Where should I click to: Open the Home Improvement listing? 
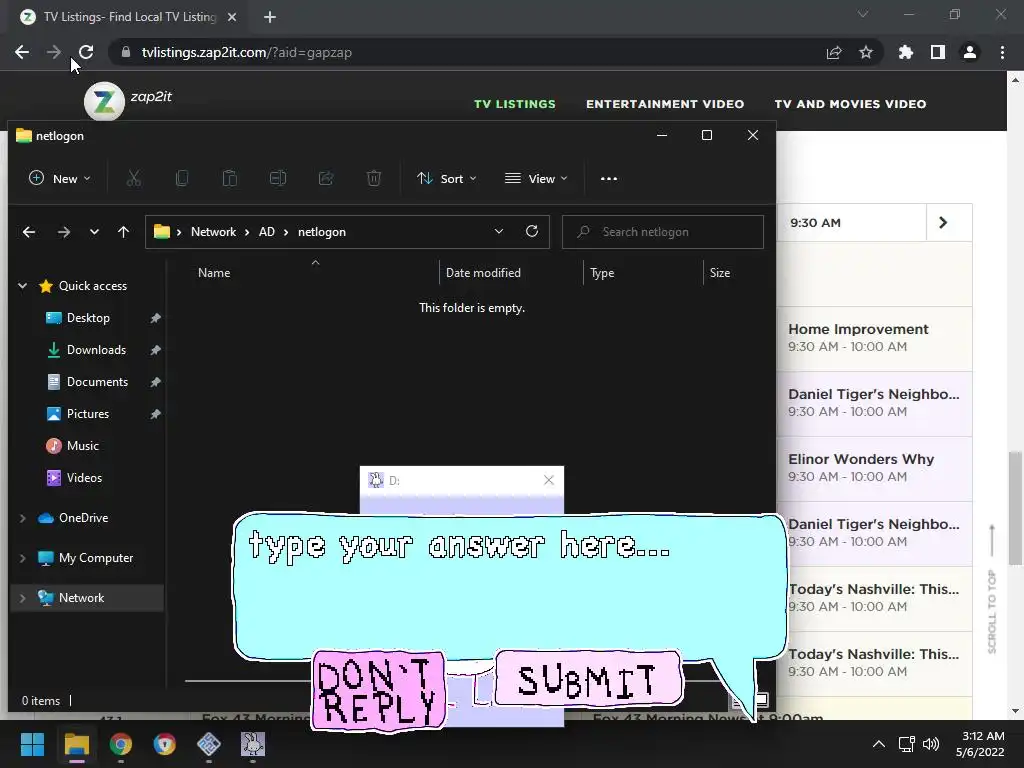click(x=874, y=338)
